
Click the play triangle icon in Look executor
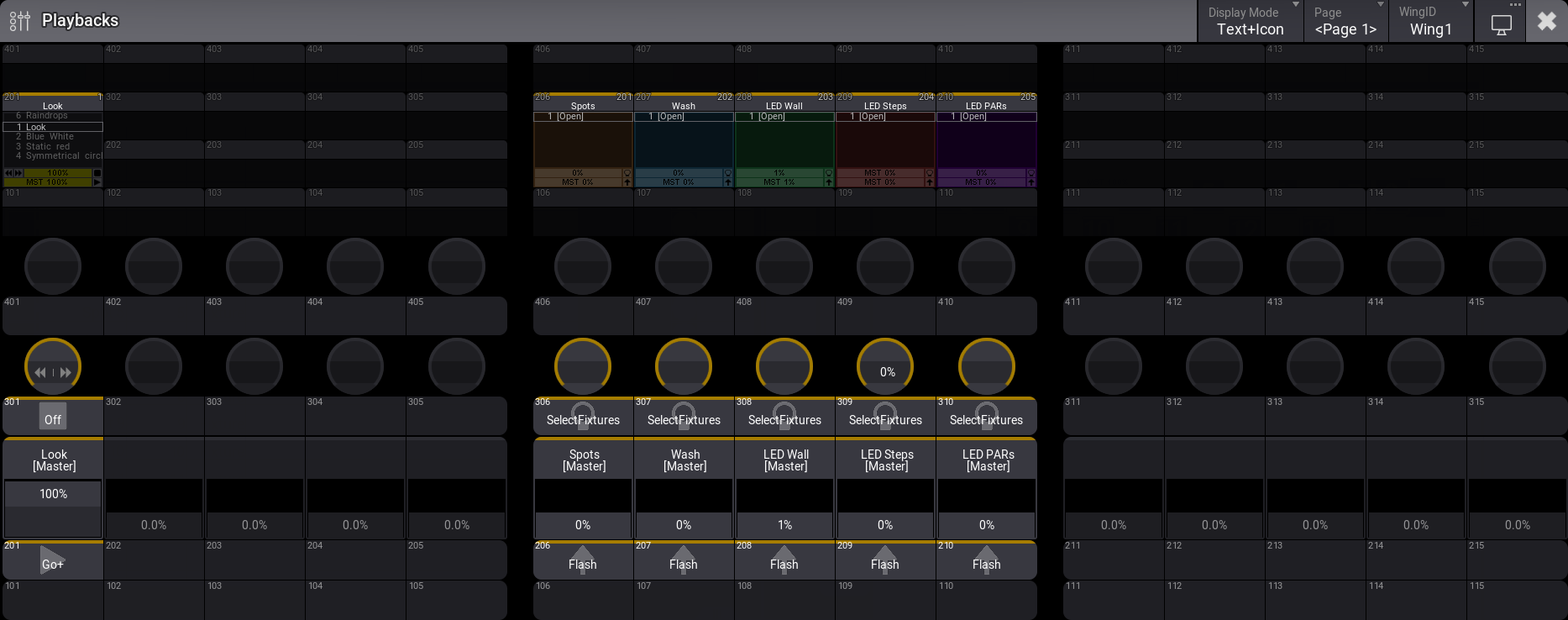pos(97,181)
